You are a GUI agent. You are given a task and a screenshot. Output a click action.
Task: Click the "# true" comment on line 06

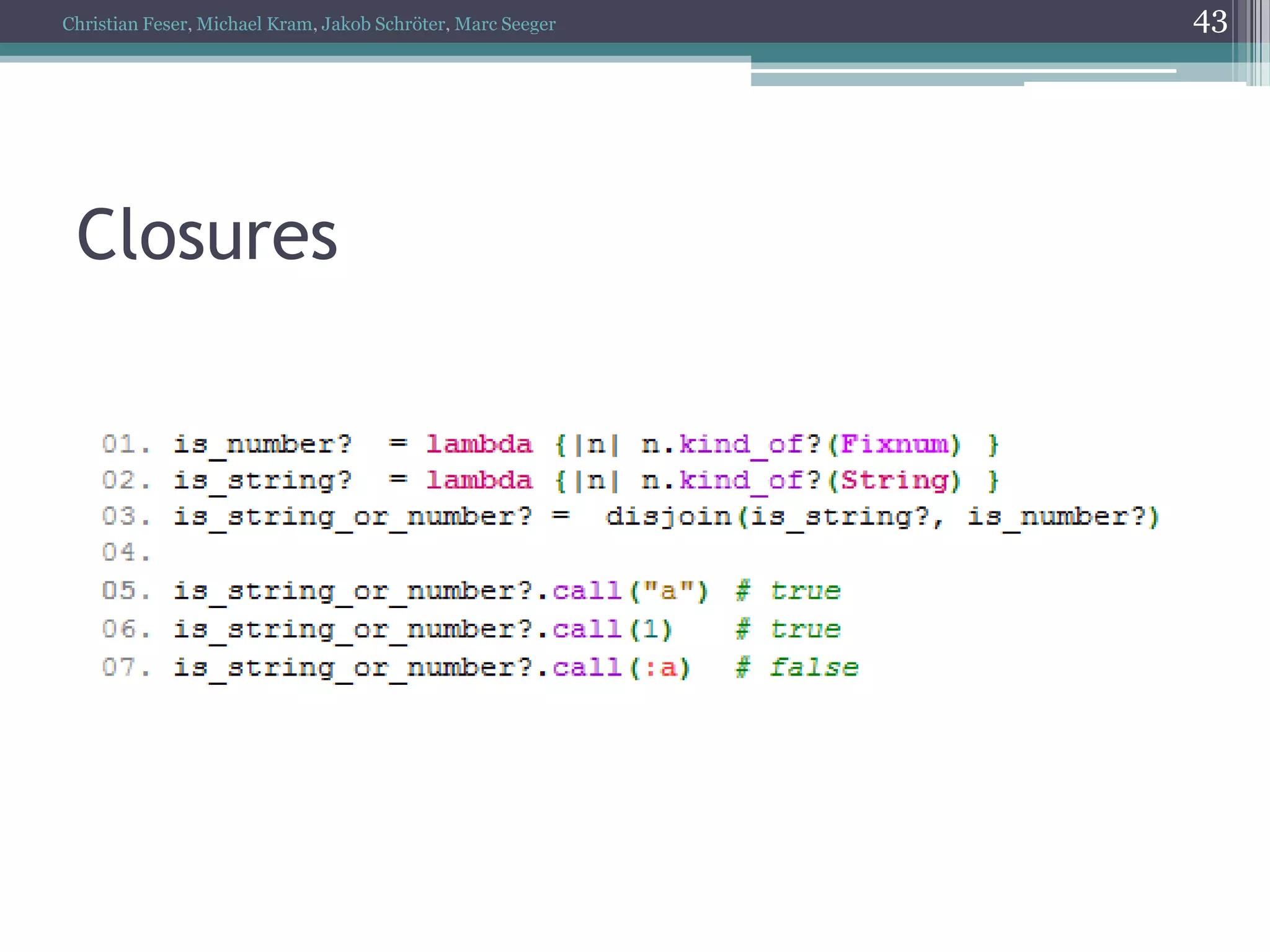[788, 629]
